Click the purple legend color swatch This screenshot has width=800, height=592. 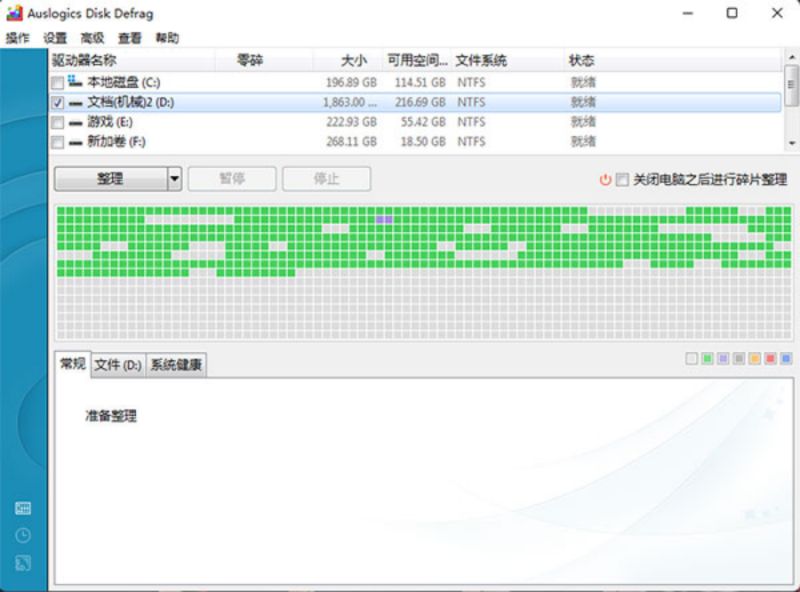click(x=723, y=359)
